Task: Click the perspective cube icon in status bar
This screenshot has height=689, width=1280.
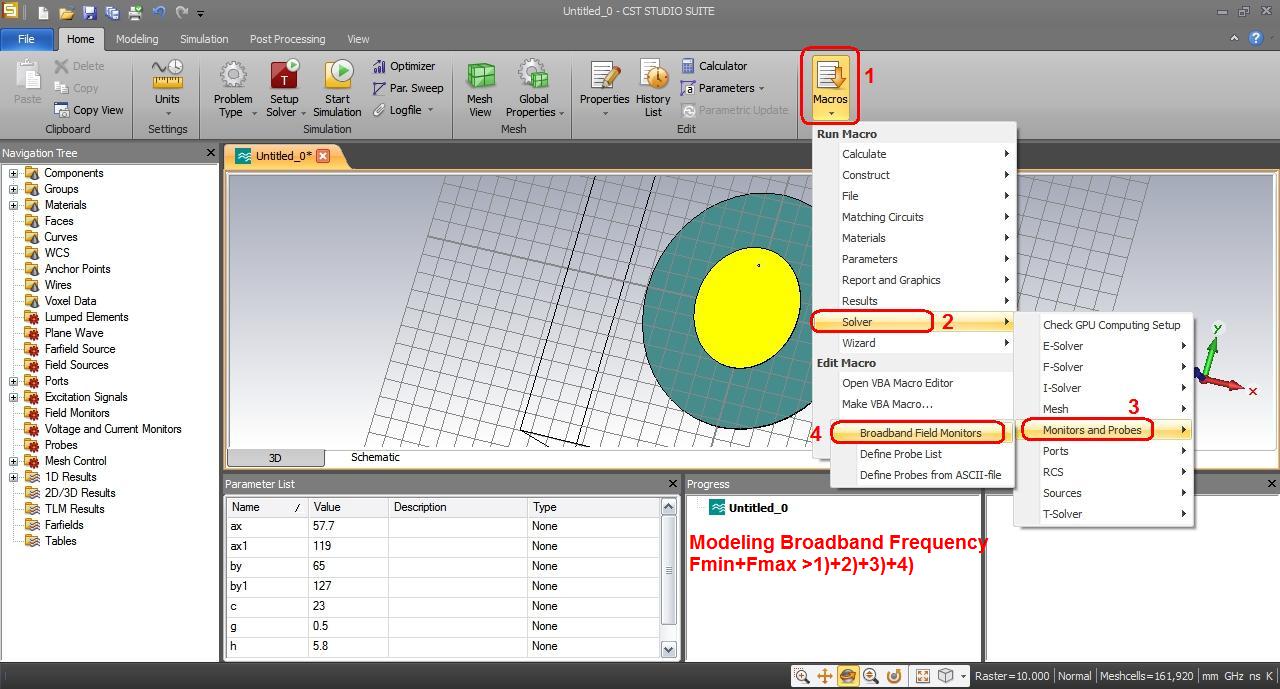Action: click(946, 676)
